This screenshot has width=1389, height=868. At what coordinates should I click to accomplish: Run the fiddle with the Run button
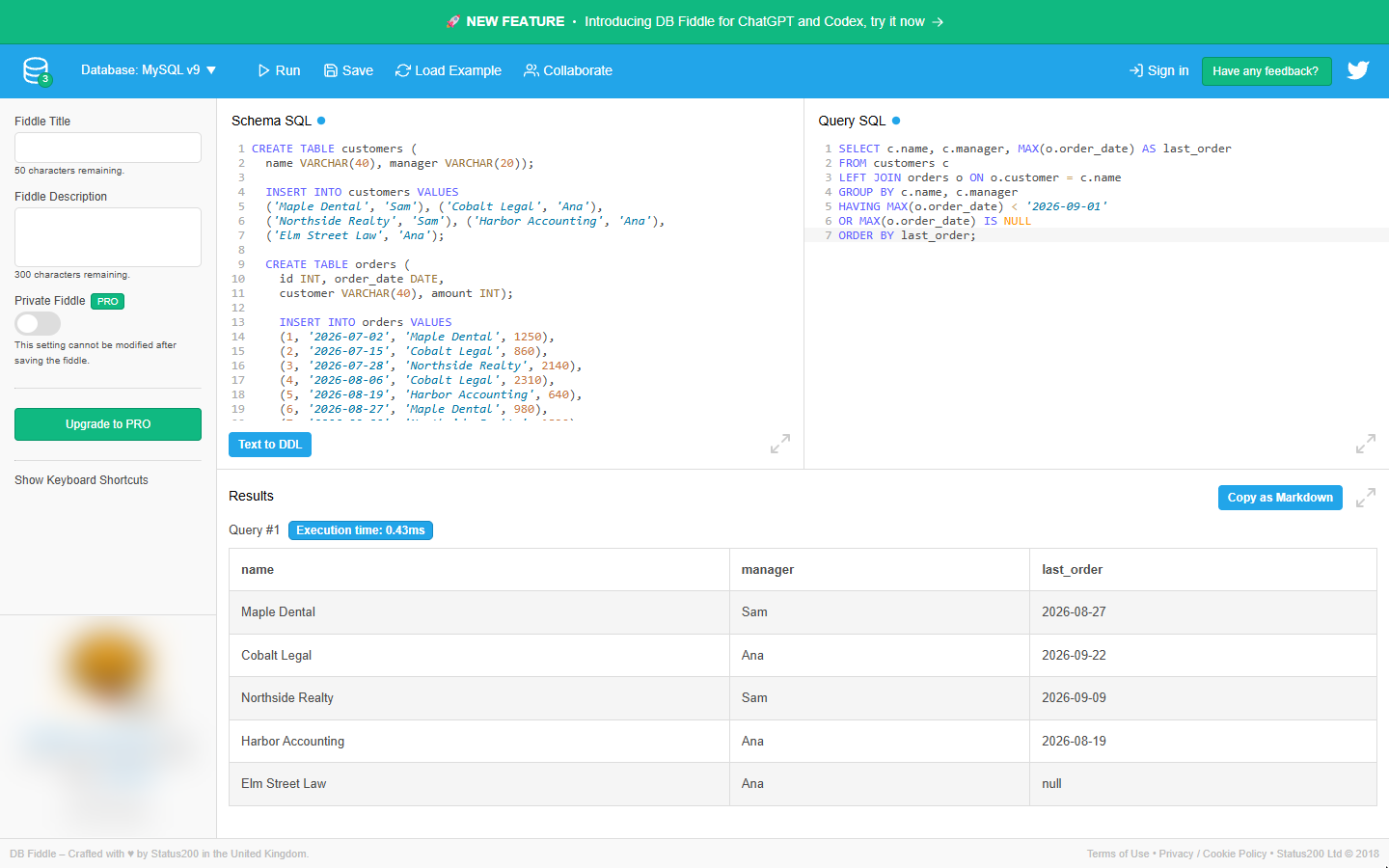pos(279,71)
